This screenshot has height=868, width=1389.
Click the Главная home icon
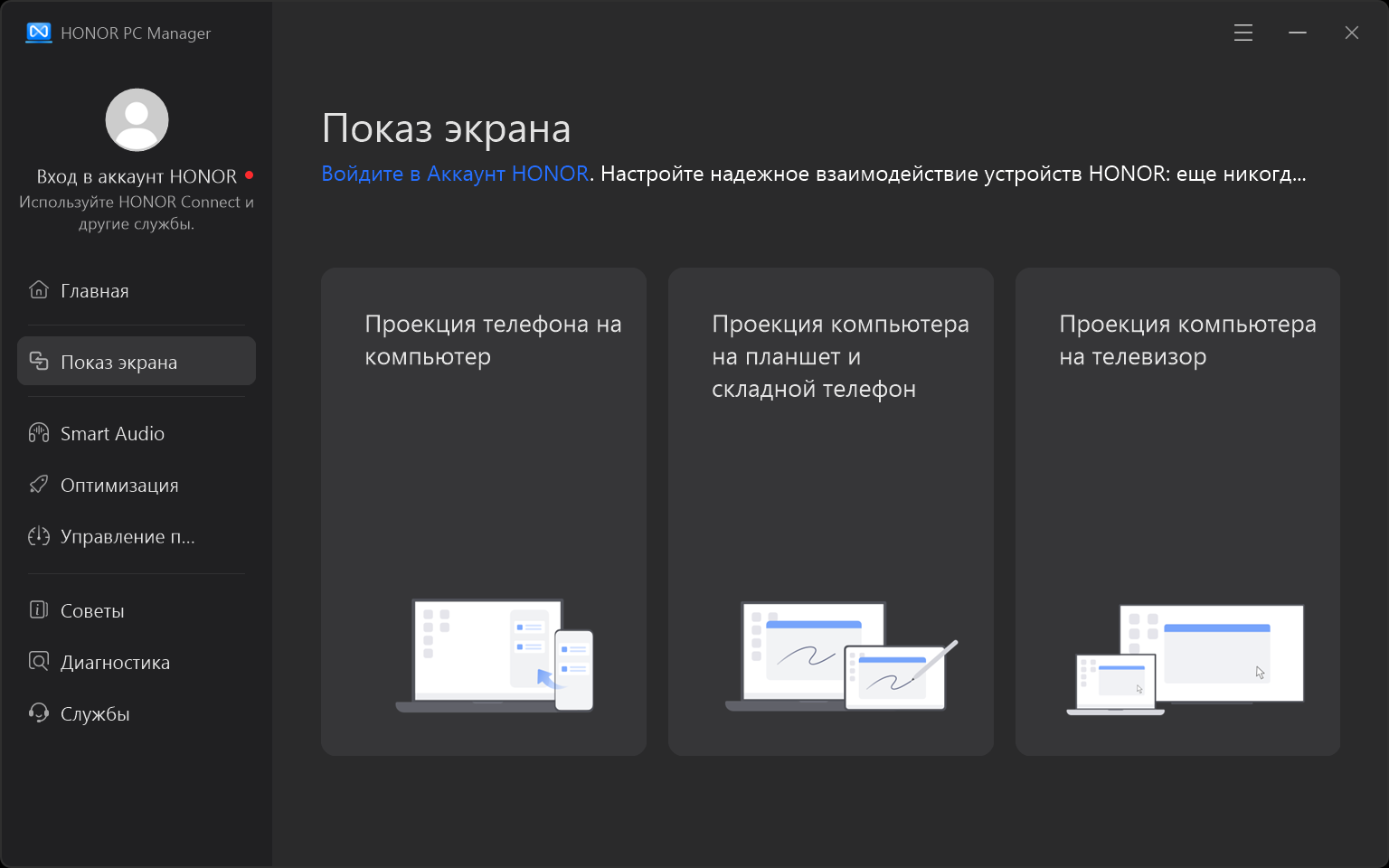39,289
